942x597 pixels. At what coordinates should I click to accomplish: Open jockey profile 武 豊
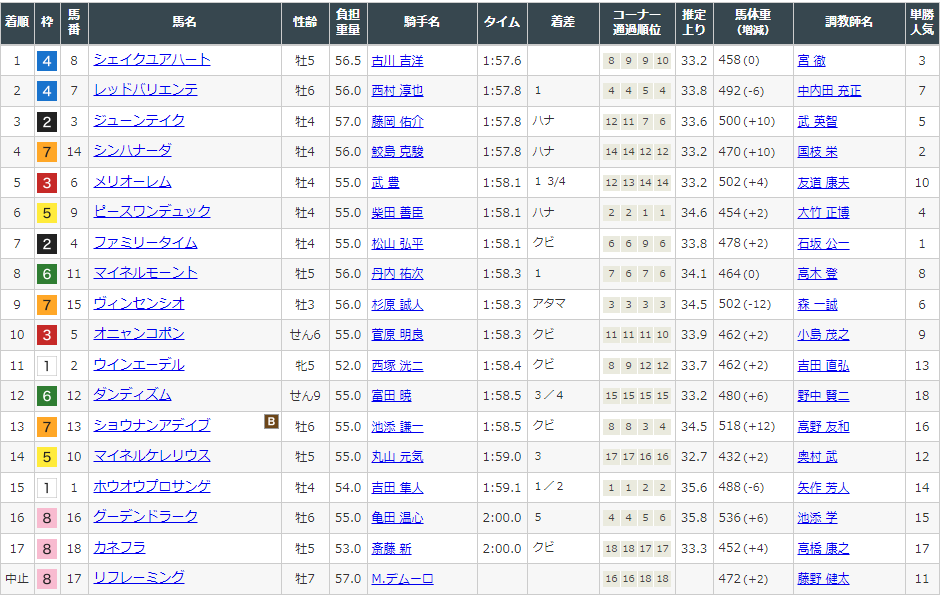tap(384, 183)
